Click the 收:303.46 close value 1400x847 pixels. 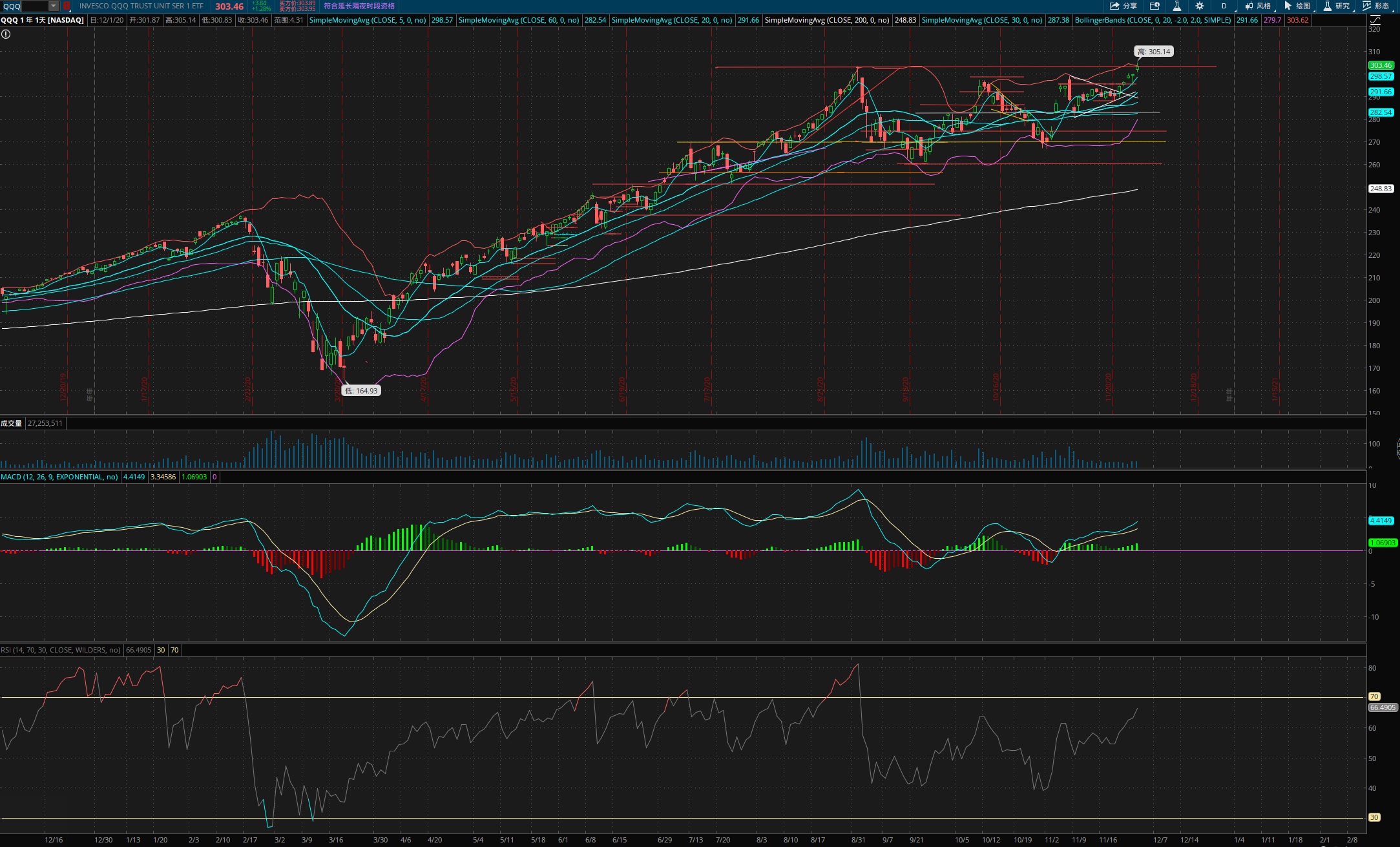click(x=253, y=20)
